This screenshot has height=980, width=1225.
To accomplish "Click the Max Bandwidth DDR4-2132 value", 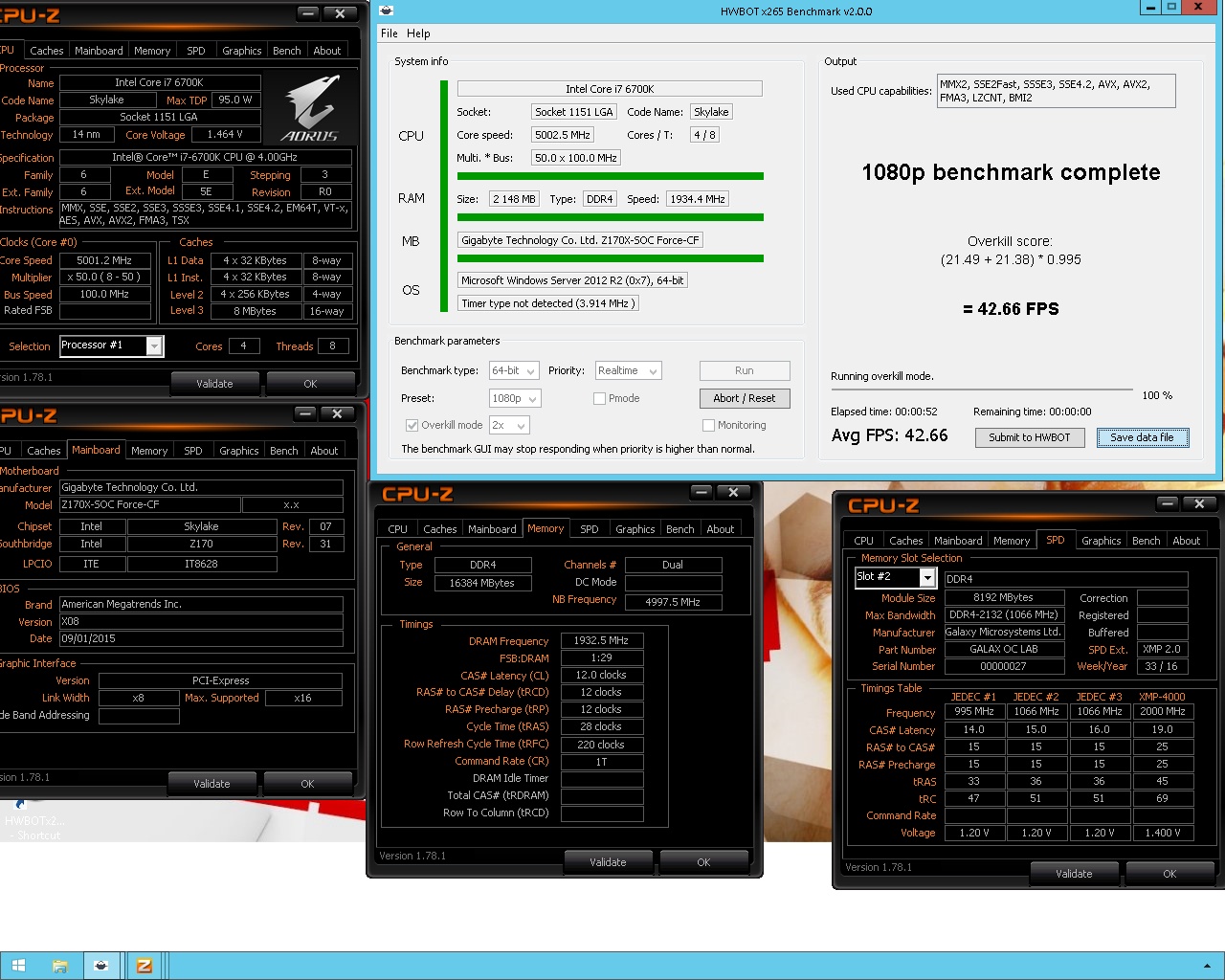I will (x=1004, y=615).
